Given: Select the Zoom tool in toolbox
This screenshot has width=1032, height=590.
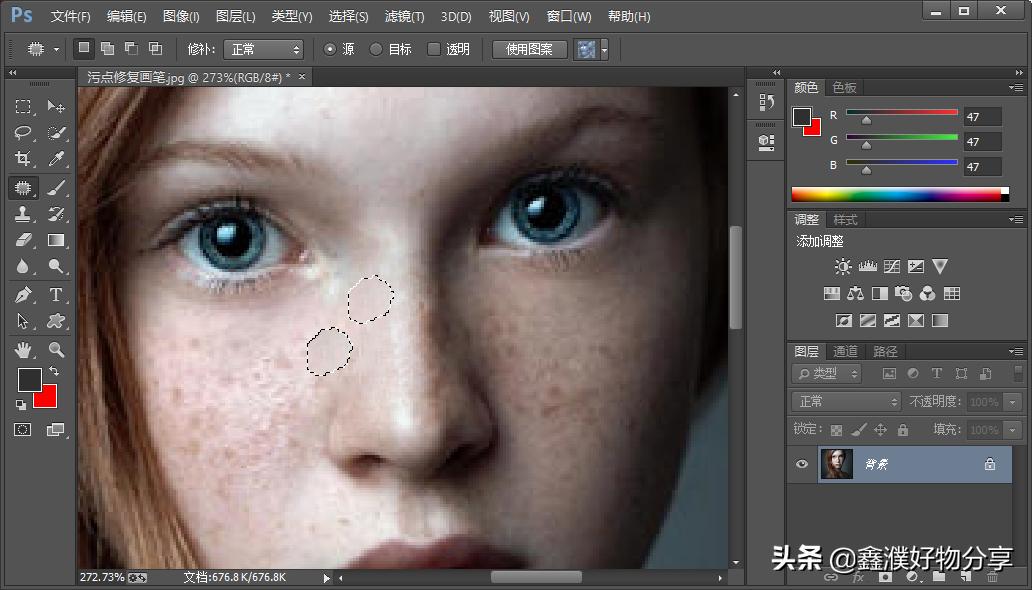Looking at the screenshot, I should click(x=56, y=349).
